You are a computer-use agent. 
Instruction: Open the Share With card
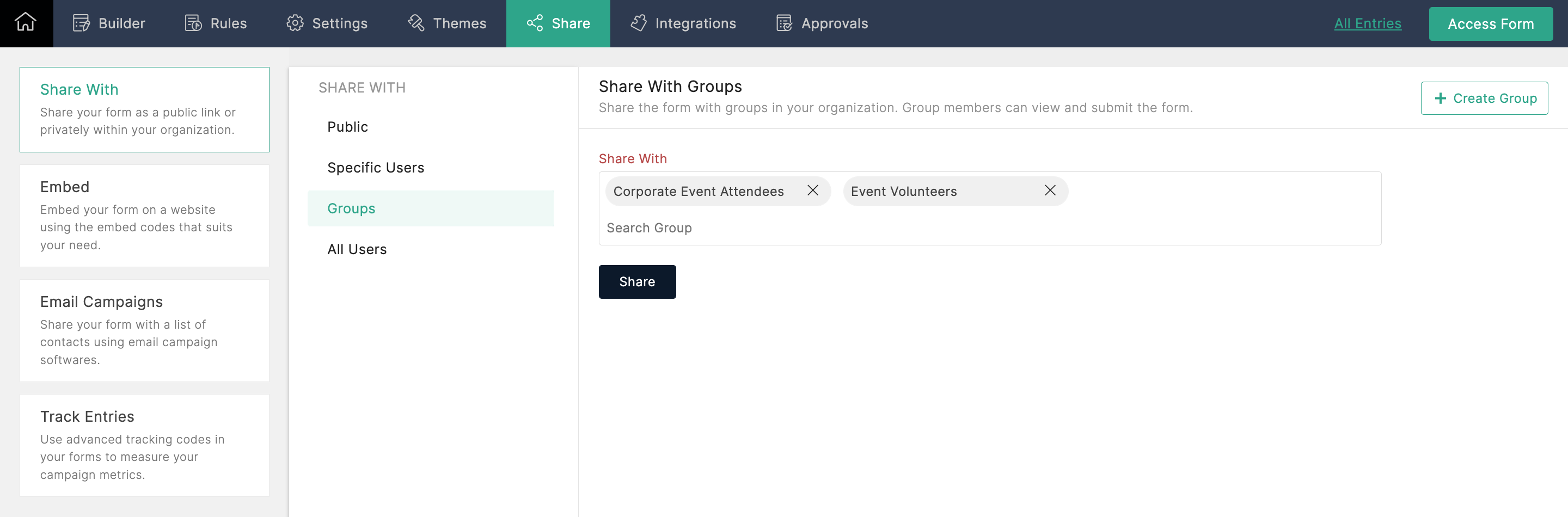click(144, 109)
